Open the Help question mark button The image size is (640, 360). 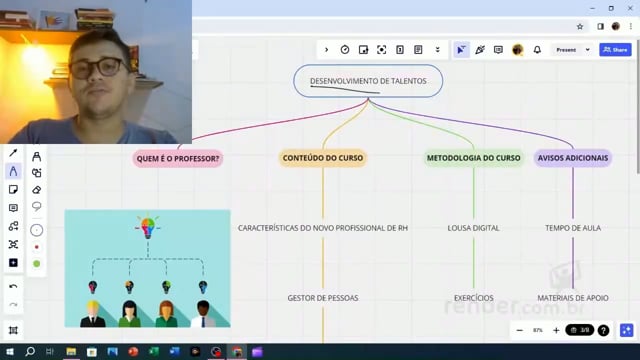coord(603,330)
